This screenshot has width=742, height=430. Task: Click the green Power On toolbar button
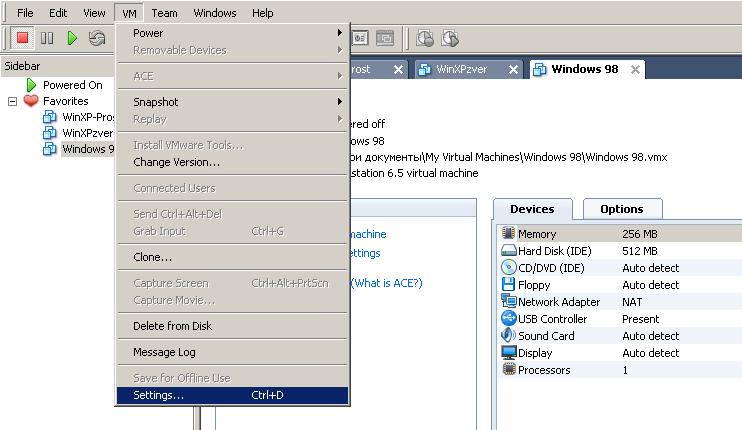(72, 38)
